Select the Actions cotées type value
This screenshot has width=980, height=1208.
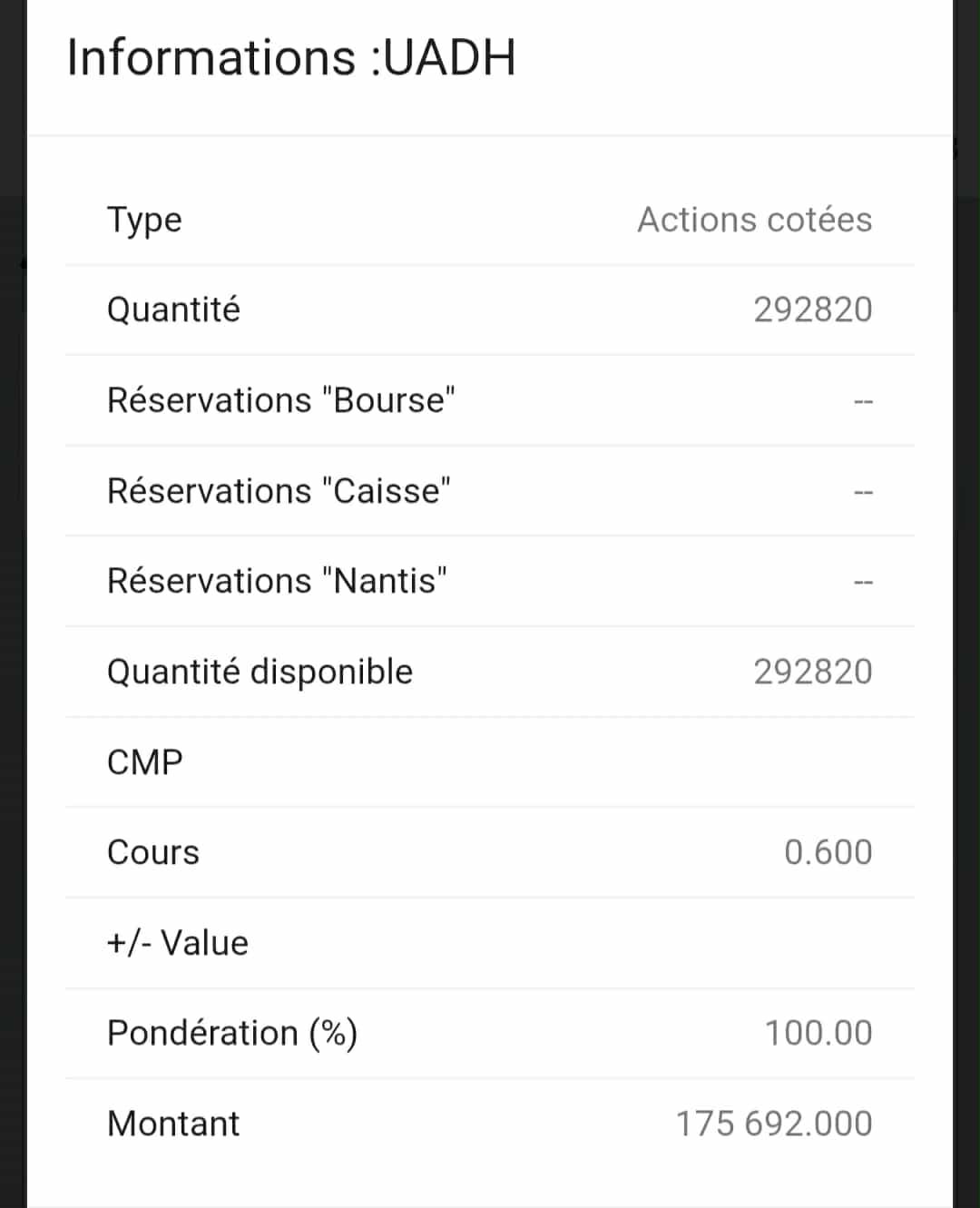pyautogui.click(x=754, y=220)
